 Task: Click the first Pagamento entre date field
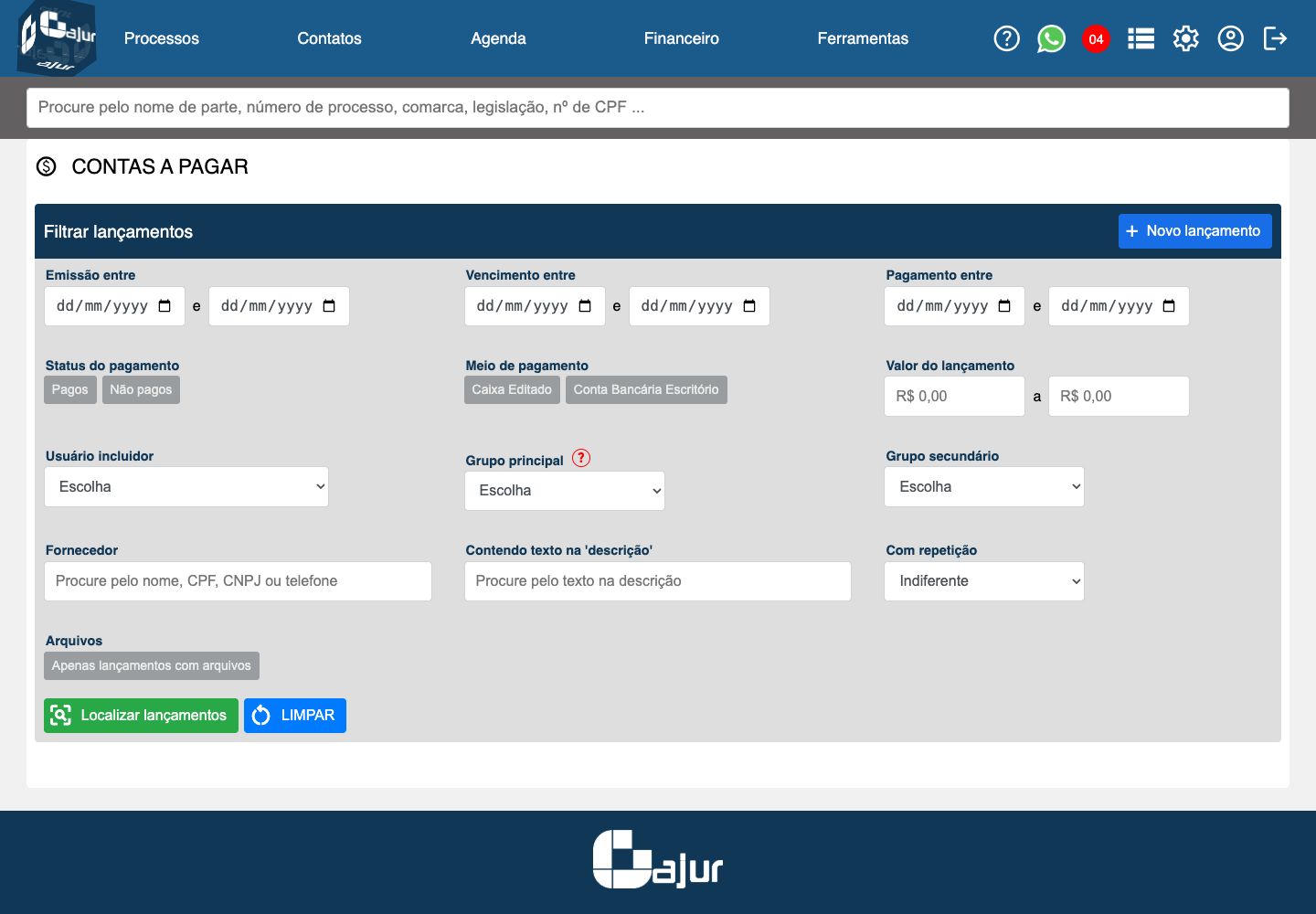[954, 306]
